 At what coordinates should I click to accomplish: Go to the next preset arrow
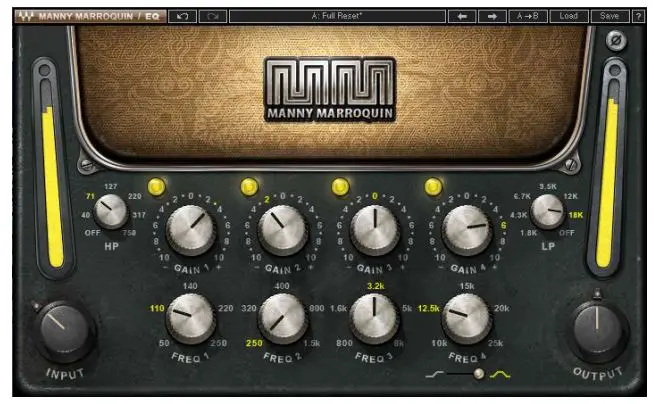(492, 17)
